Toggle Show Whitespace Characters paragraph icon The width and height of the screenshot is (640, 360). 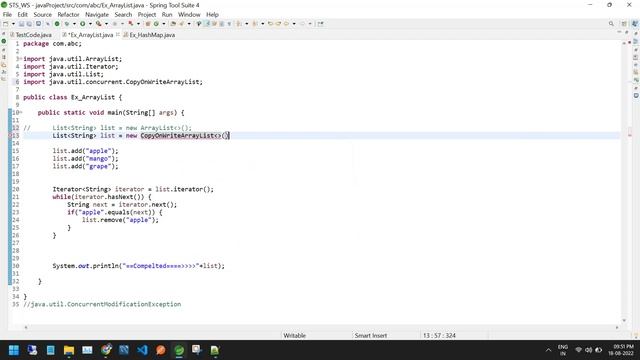click(x=229, y=24)
